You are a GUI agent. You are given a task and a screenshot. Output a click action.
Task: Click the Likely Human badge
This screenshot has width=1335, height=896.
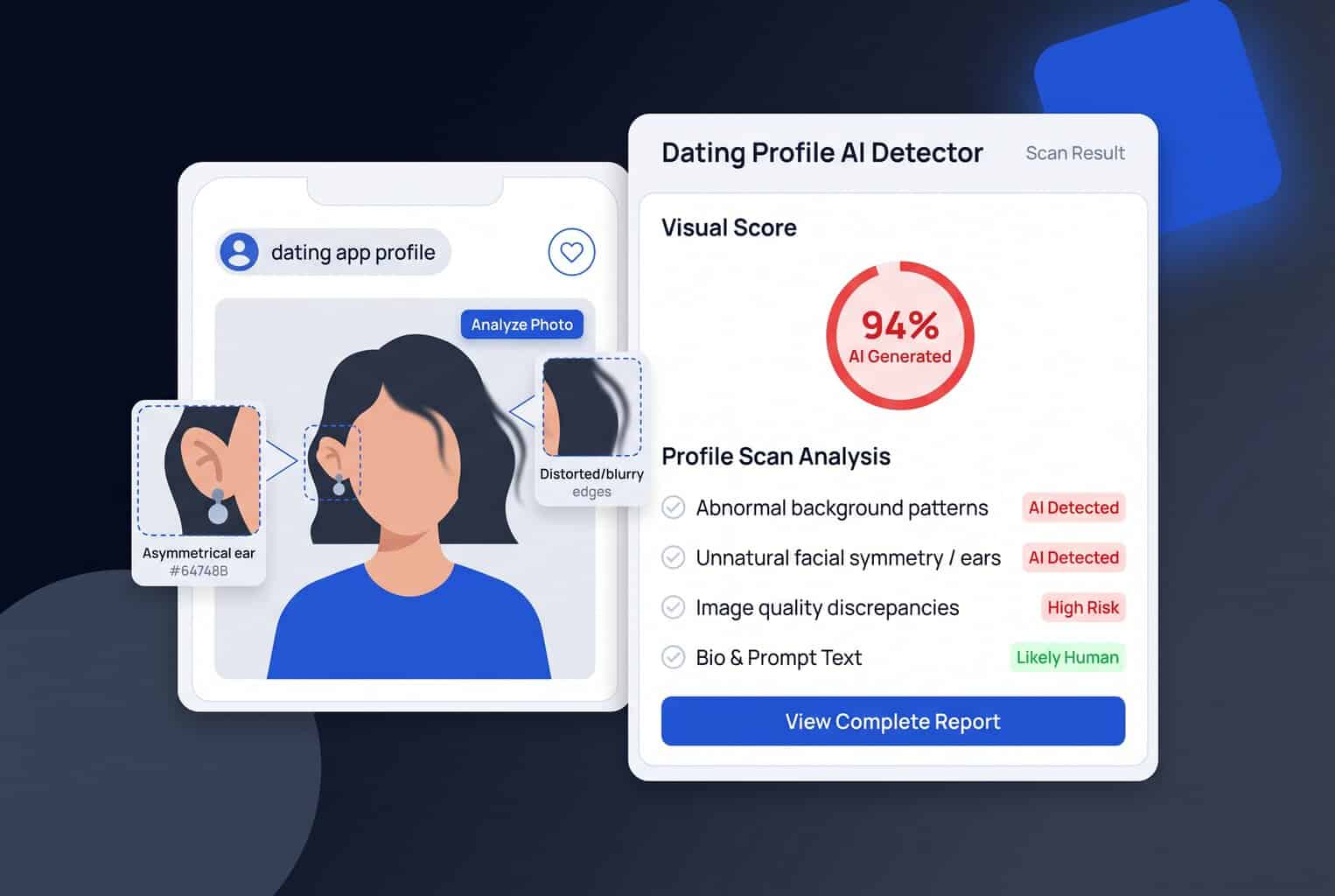click(x=1067, y=657)
